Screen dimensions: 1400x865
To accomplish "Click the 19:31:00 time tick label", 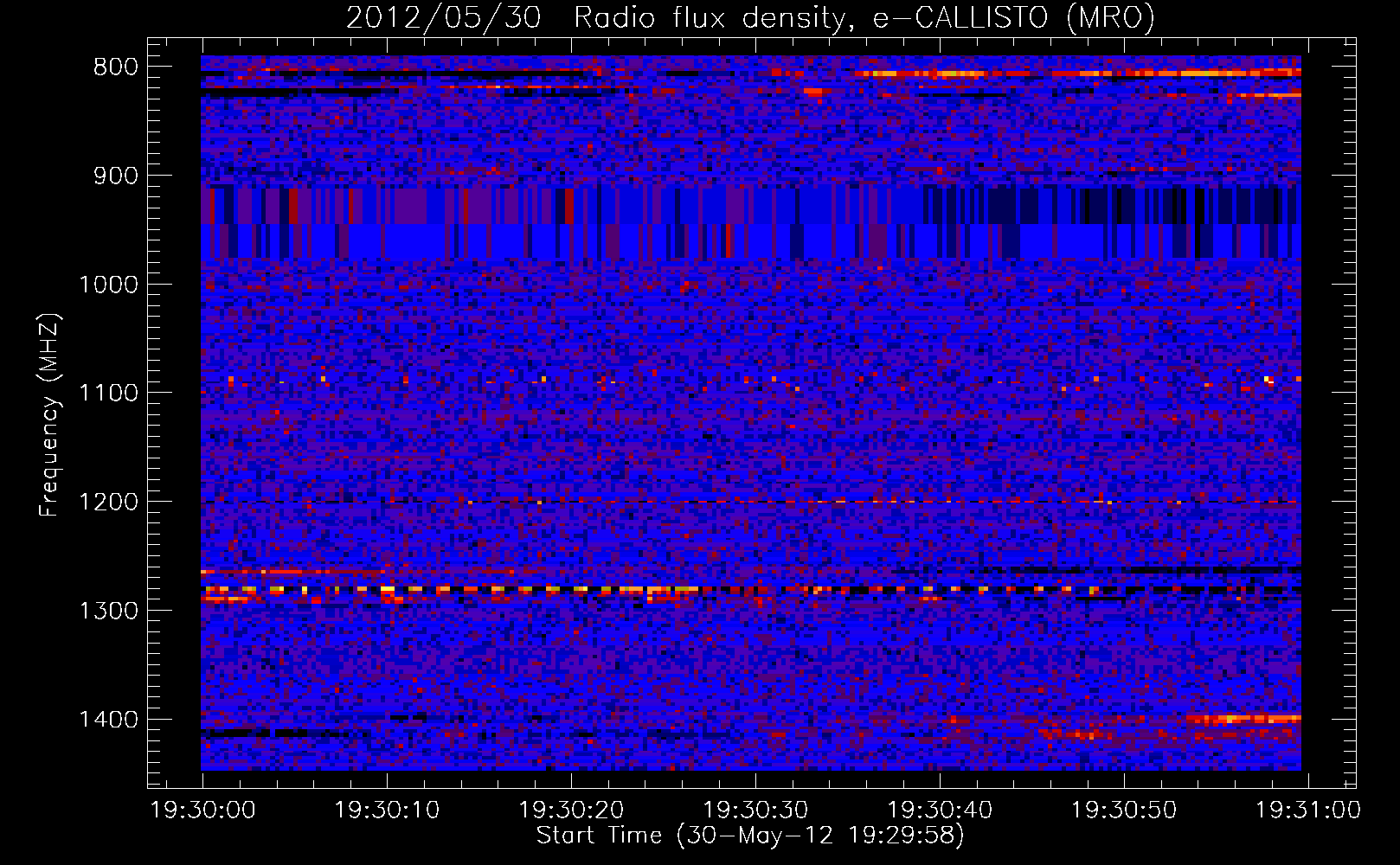I will [x=1308, y=811].
